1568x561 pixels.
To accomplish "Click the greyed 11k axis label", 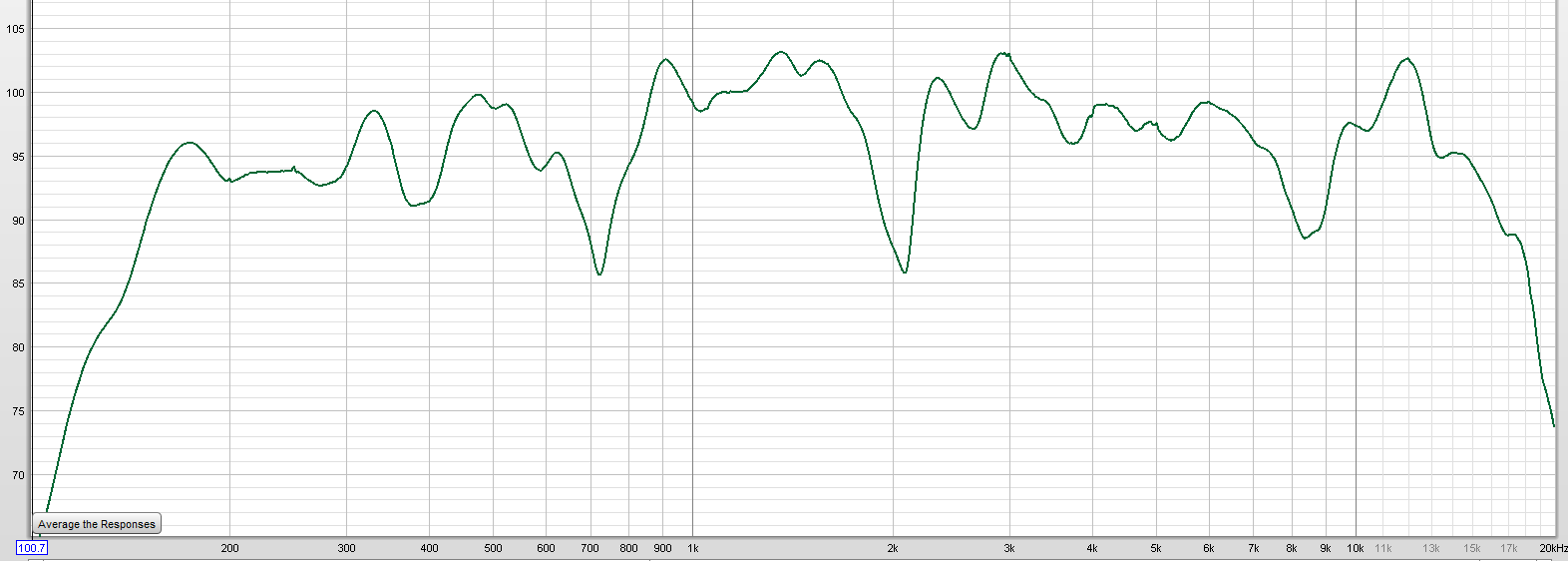I will [x=1383, y=548].
